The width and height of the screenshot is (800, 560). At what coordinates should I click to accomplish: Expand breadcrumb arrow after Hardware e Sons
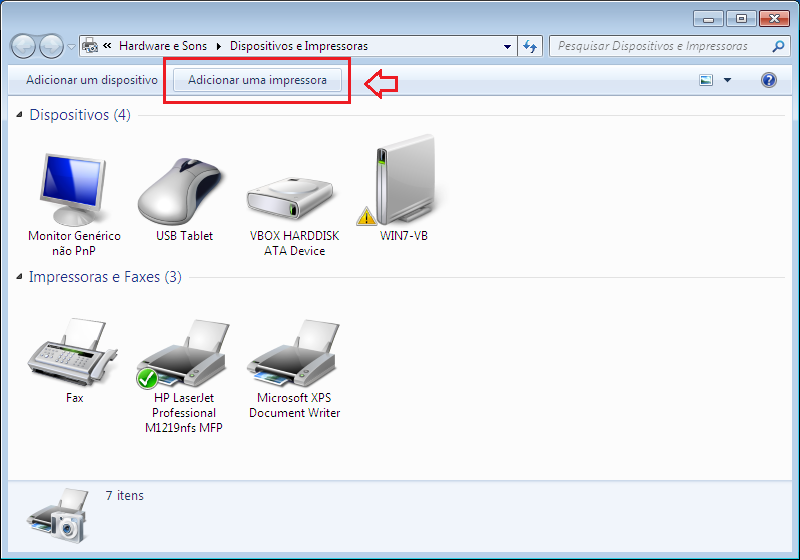click(x=219, y=46)
